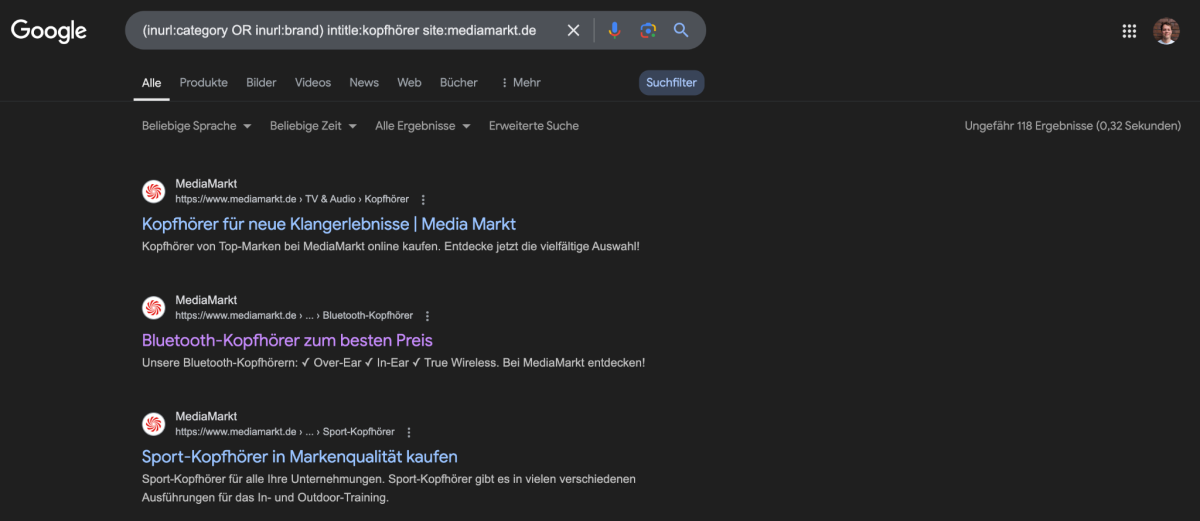Switch to the Bilder tab
The width and height of the screenshot is (1200, 521).
(x=261, y=83)
